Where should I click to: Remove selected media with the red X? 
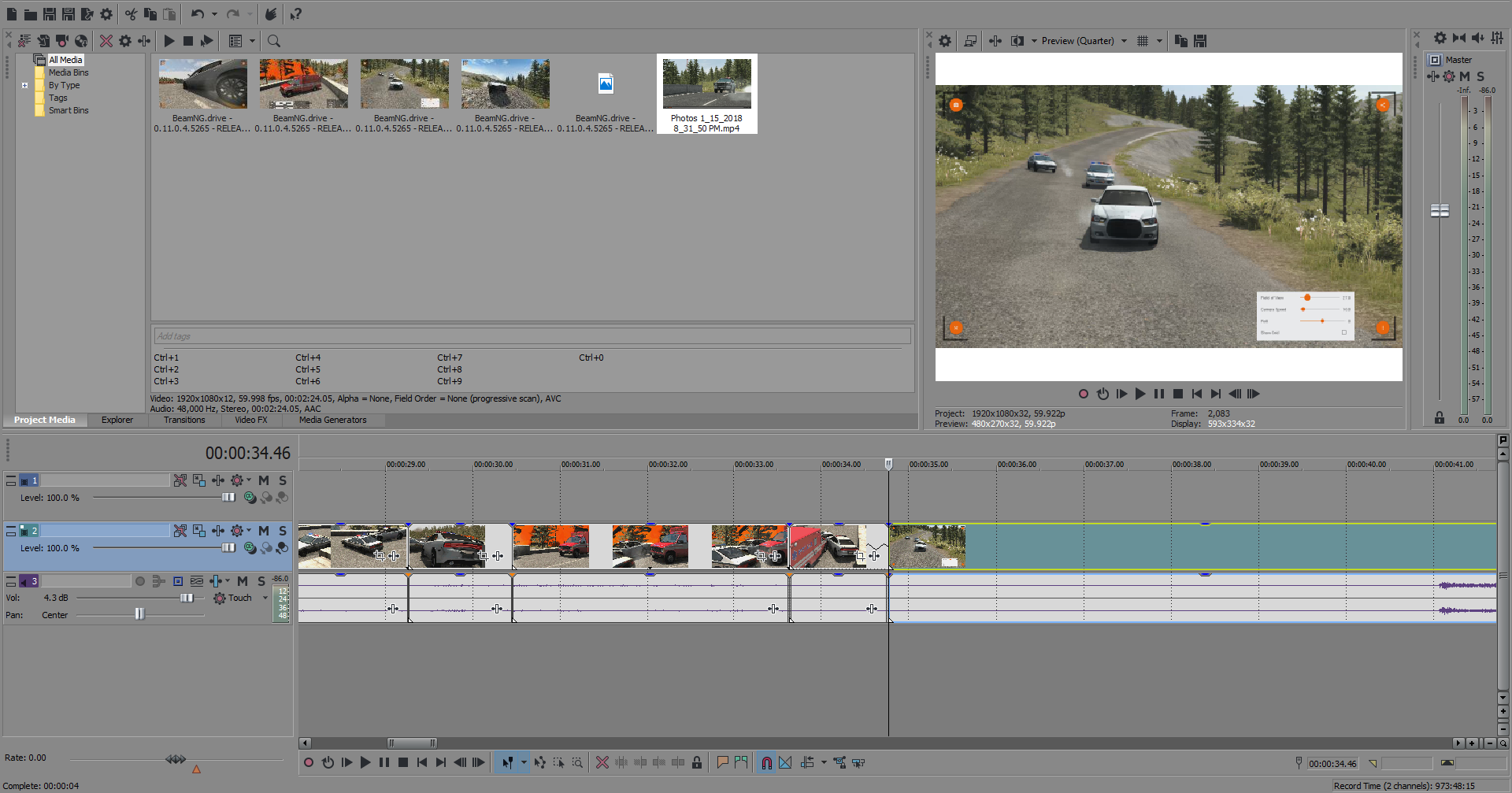(x=106, y=41)
